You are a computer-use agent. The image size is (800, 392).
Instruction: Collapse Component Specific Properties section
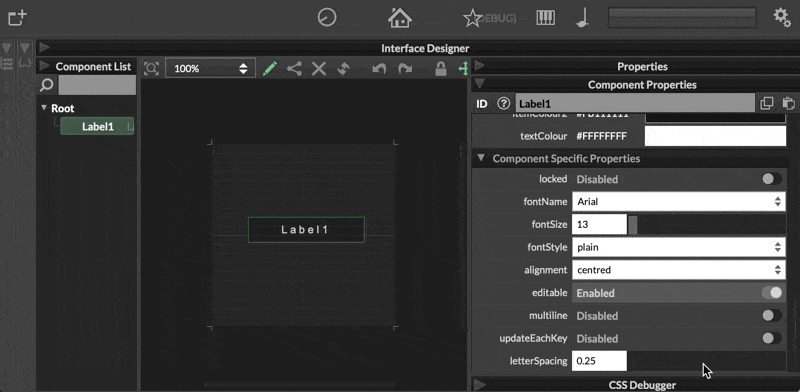tap(481, 158)
